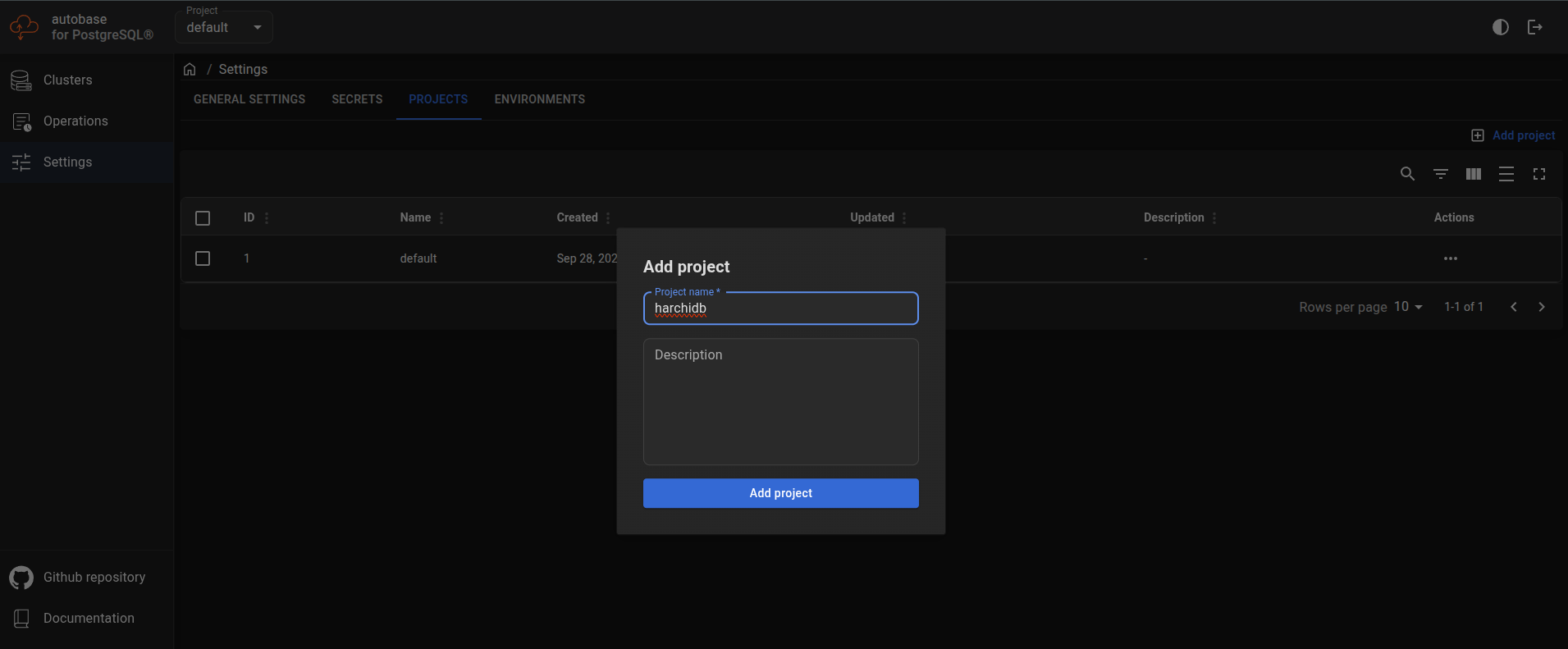Viewport: 1568px width, 649px height.
Task: Open the show/hide filters icon
Action: coord(1440,174)
